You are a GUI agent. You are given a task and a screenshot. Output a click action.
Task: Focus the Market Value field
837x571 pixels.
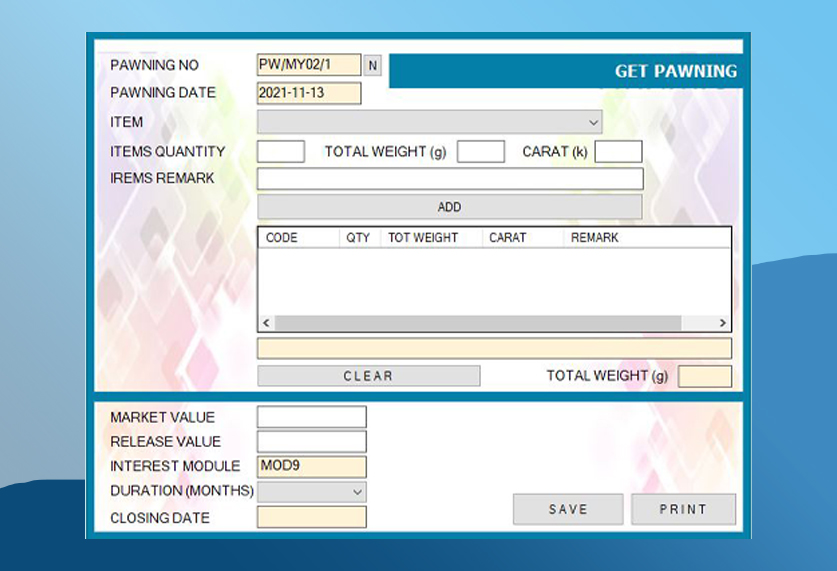pos(311,417)
